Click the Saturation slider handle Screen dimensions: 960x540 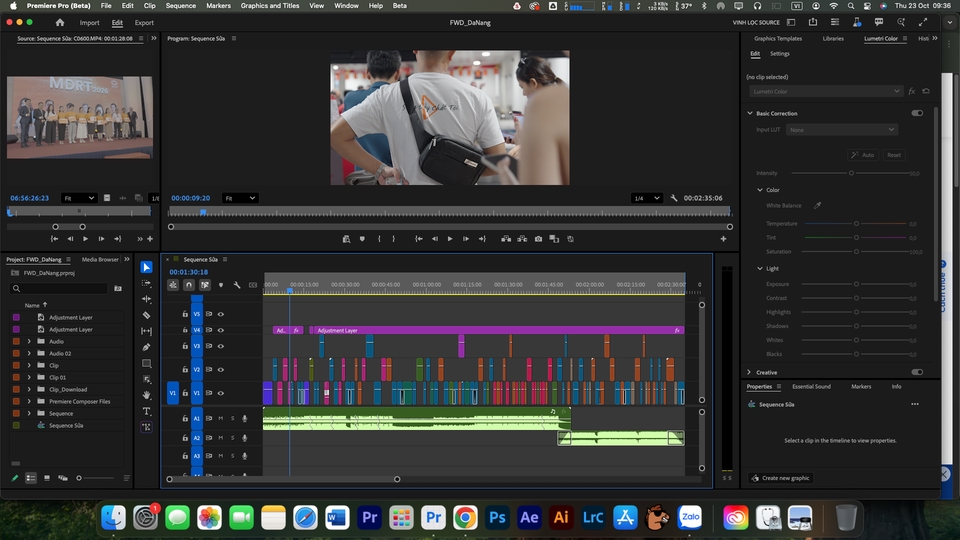point(856,252)
